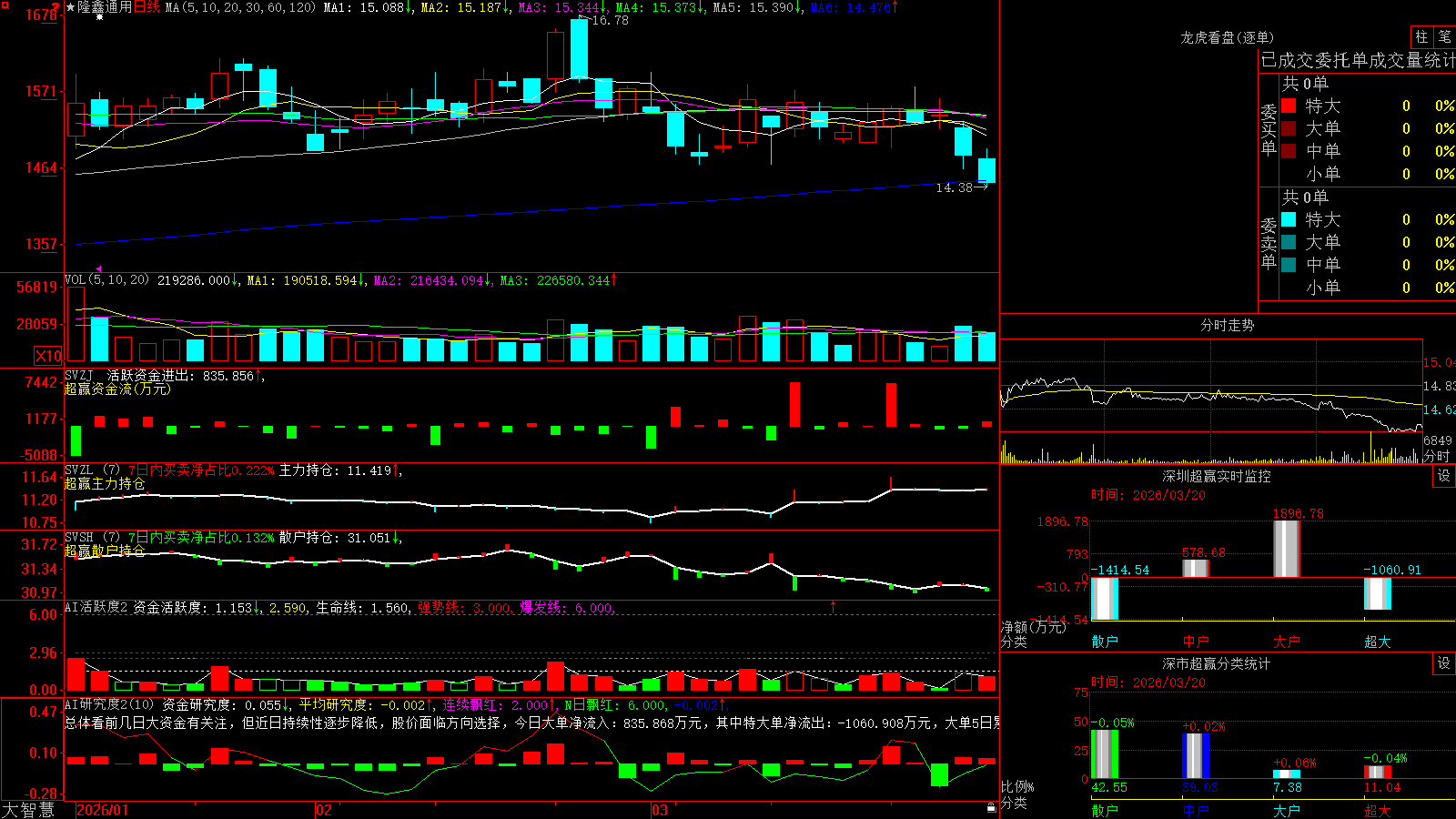1456x819 pixels.
Task: Click the red 特大 buy-order color swatch
Action: click(x=1289, y=106)
